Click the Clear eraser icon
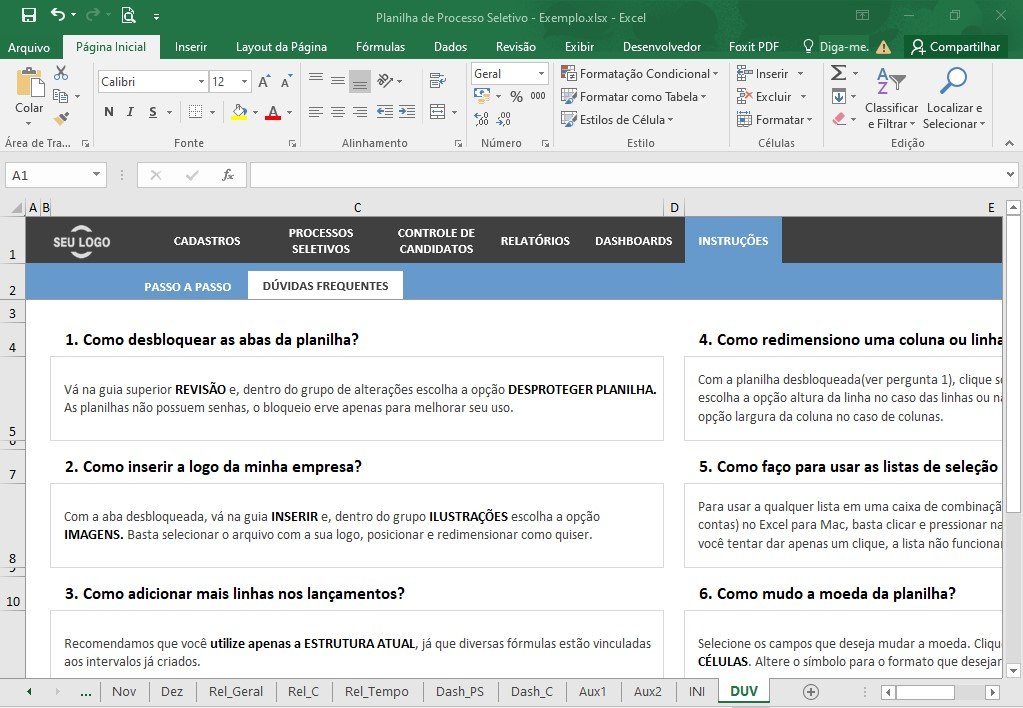The image size is (1023, 708). [x=839, y=119]
